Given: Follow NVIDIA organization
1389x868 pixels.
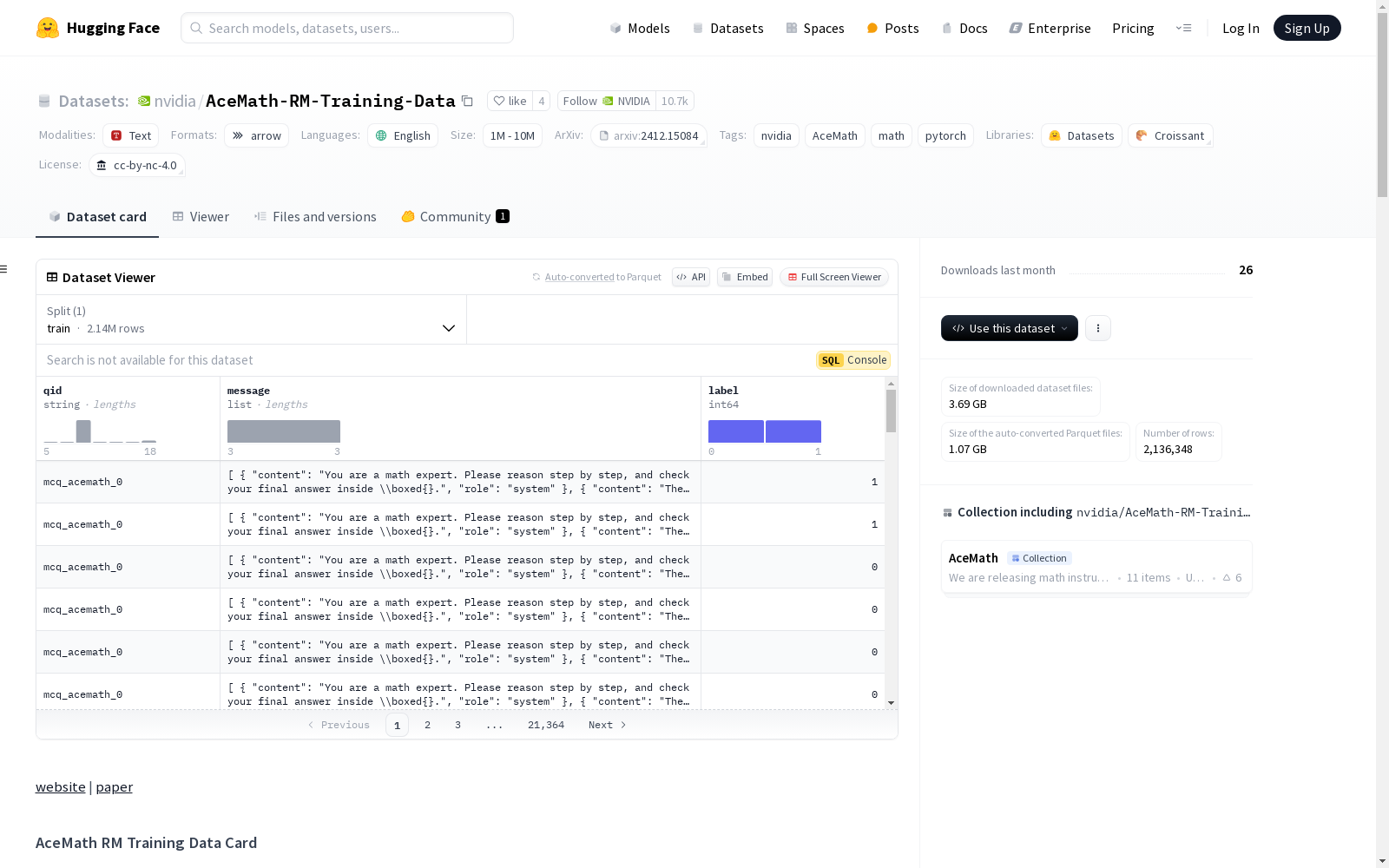Looking at the screenshot, I should (606, 101).
